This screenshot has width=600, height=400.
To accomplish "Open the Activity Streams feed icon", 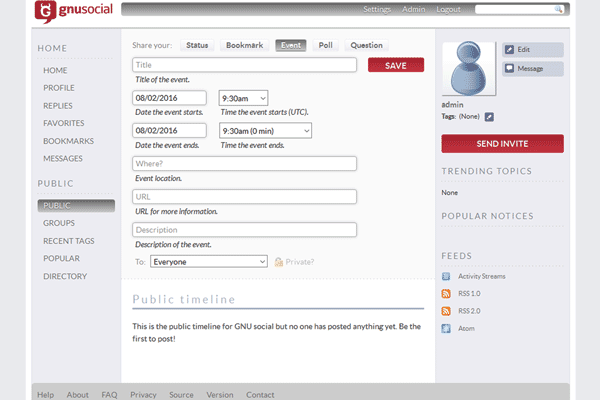I will click(x=447, y=276).
